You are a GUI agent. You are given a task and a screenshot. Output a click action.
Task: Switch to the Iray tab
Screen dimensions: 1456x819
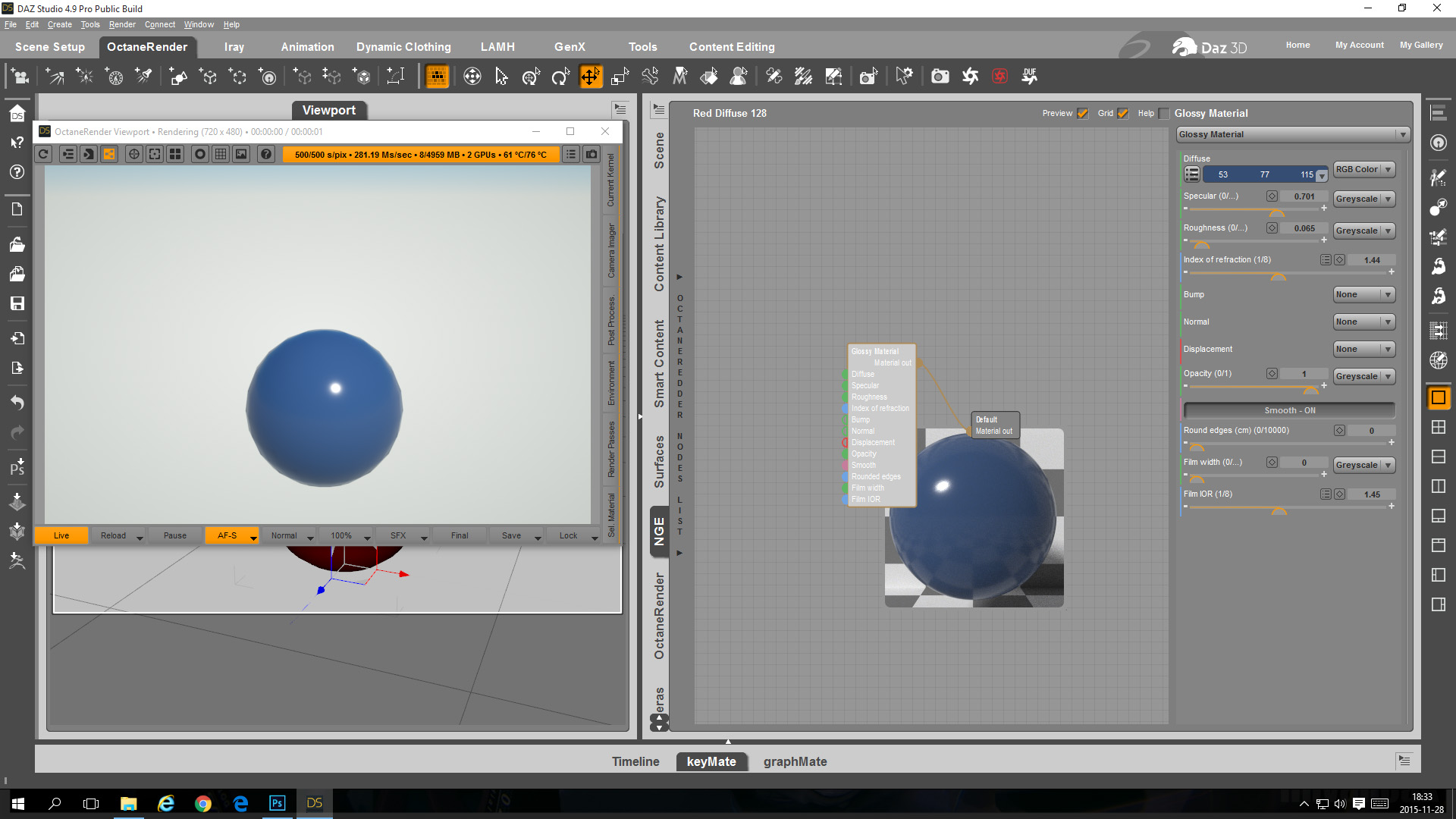[x=234, y=46]
